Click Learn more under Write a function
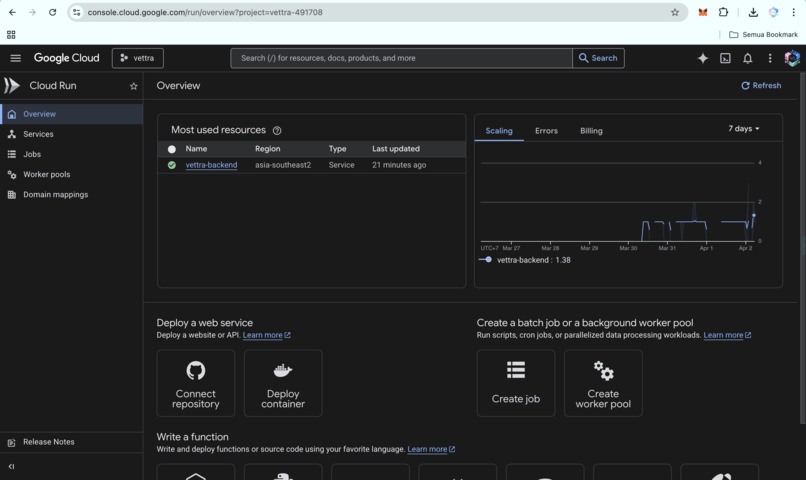The height and width of the screenshot is (480, 806). pyautogui.click(x=431, y=449)
